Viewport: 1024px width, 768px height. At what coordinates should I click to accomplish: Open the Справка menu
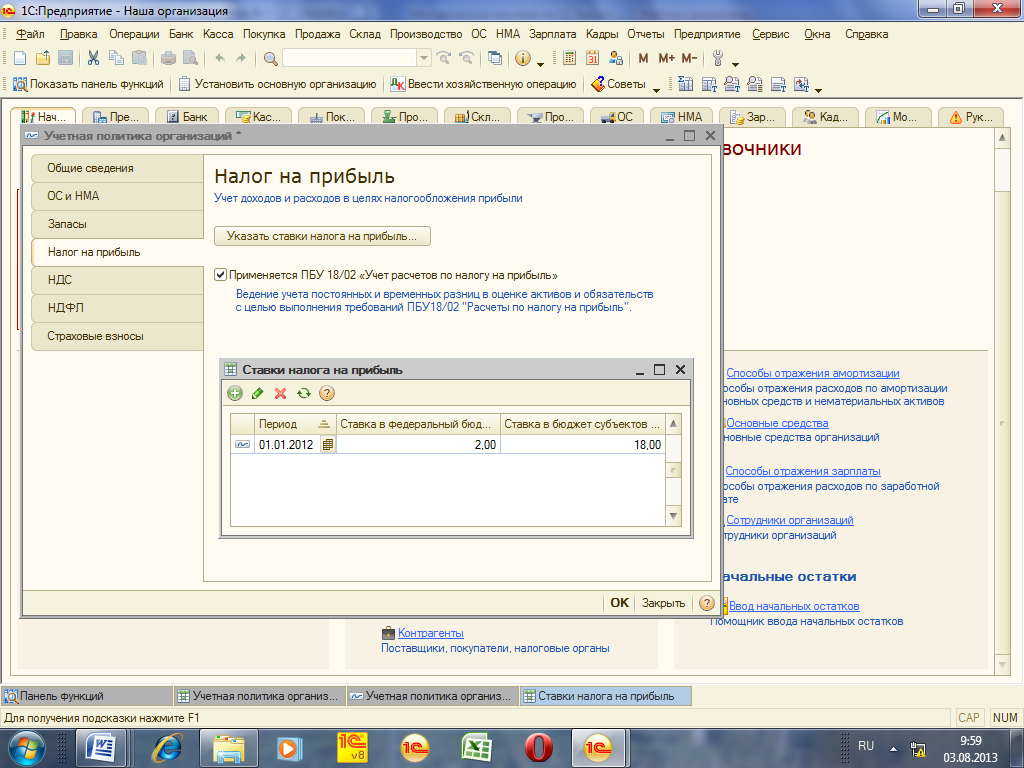coord(867,34)
